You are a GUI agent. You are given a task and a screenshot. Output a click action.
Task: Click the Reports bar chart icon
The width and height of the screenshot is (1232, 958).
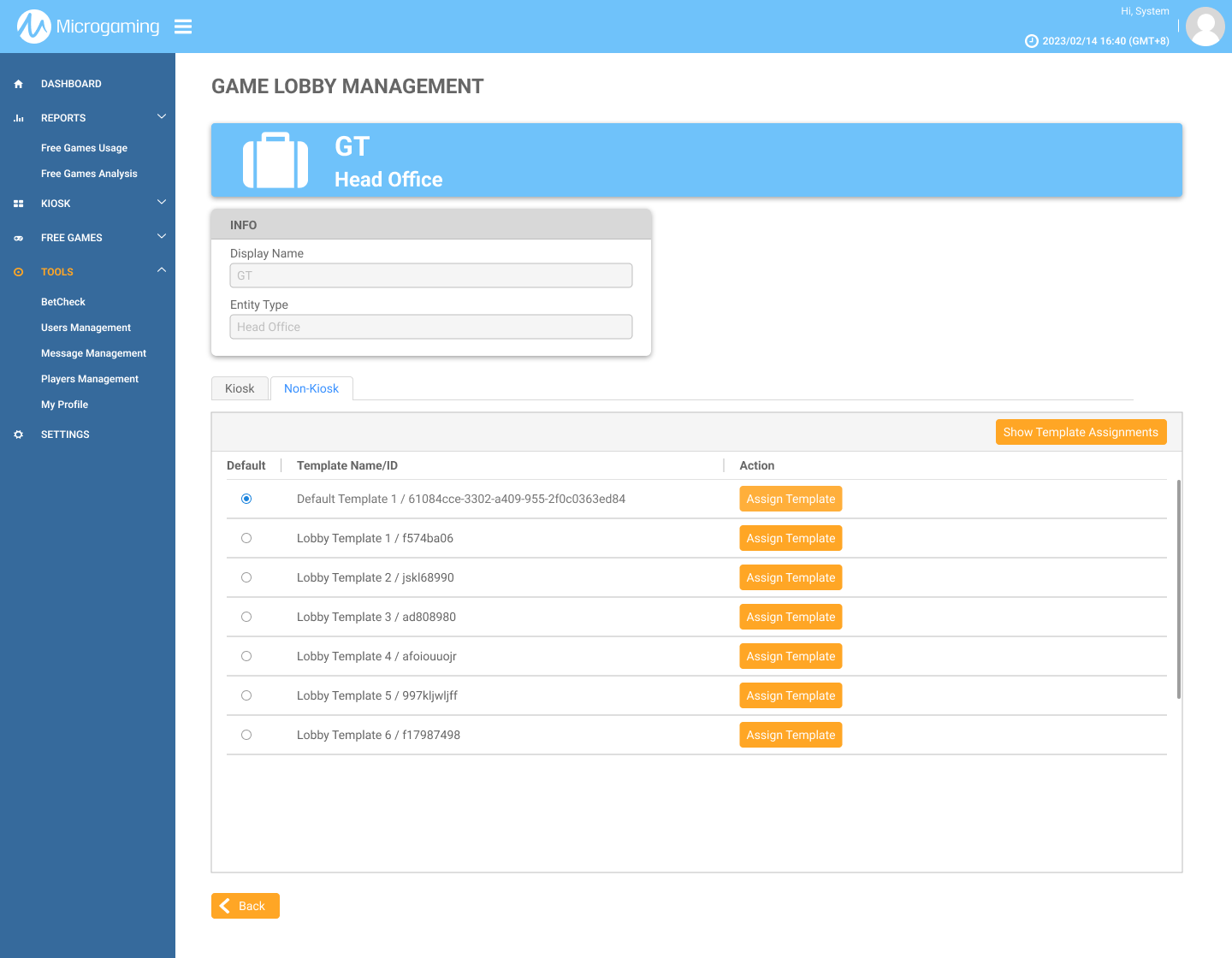click(19, 118)
